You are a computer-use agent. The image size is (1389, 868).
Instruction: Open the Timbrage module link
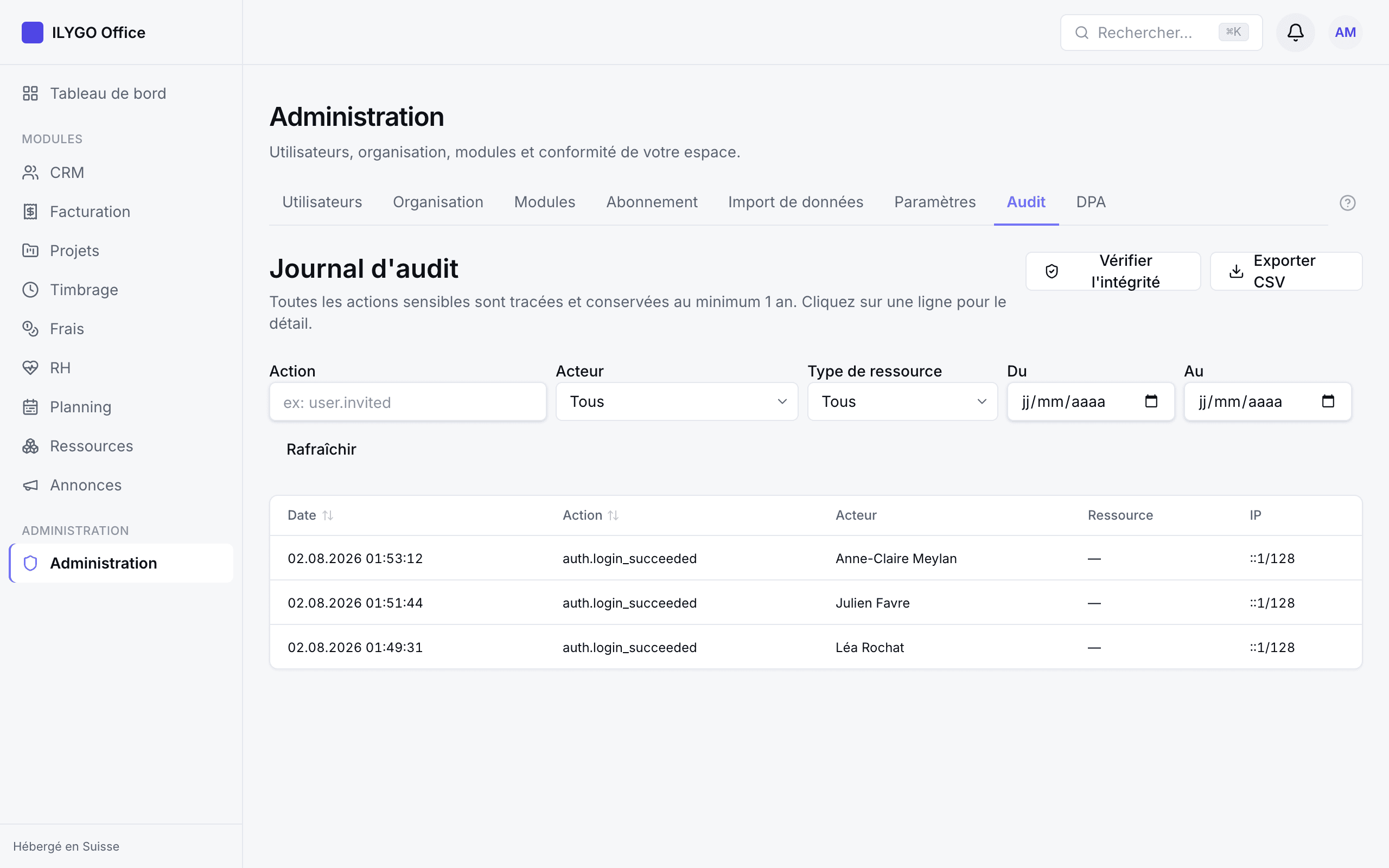(121, 289)
